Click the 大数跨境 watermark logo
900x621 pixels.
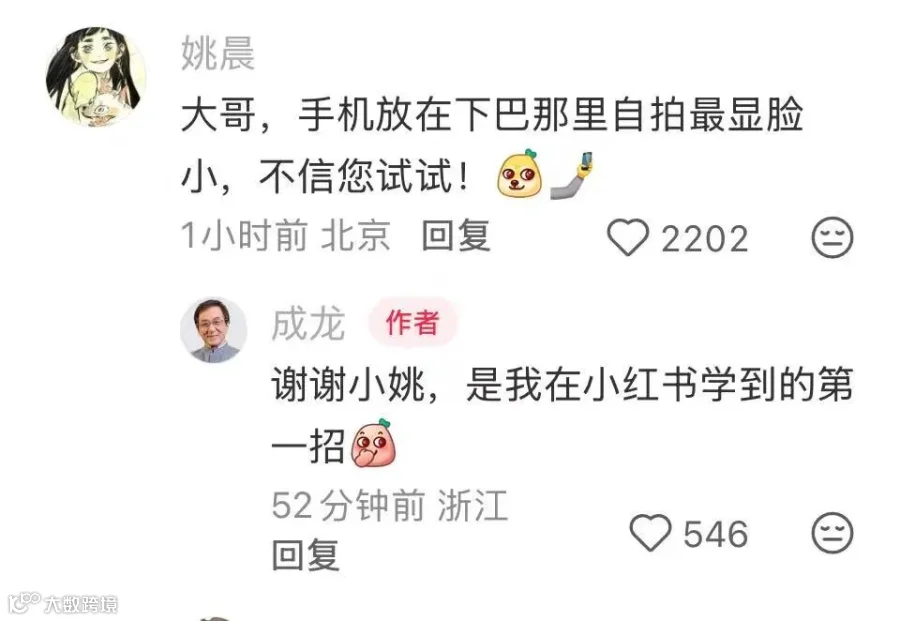[63, 603]
